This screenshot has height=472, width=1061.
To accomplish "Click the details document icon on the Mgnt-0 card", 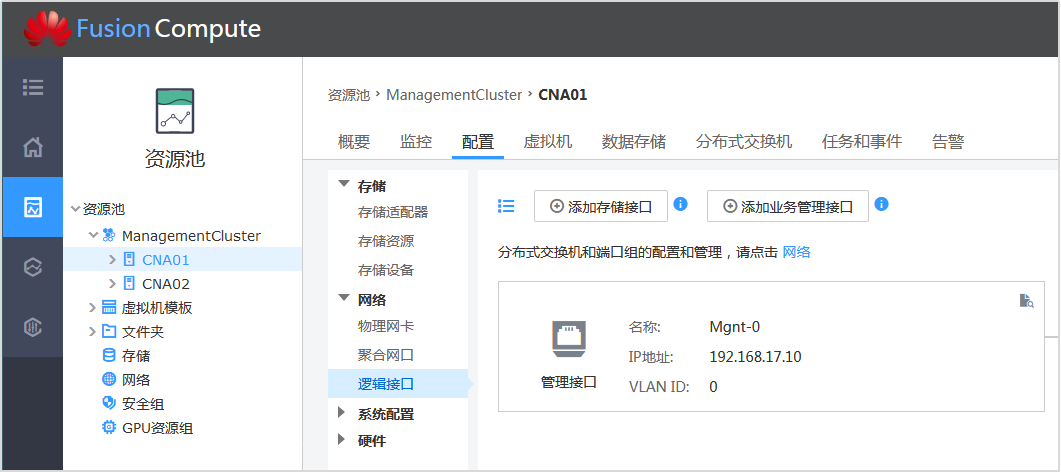I will coord(1026,301).
